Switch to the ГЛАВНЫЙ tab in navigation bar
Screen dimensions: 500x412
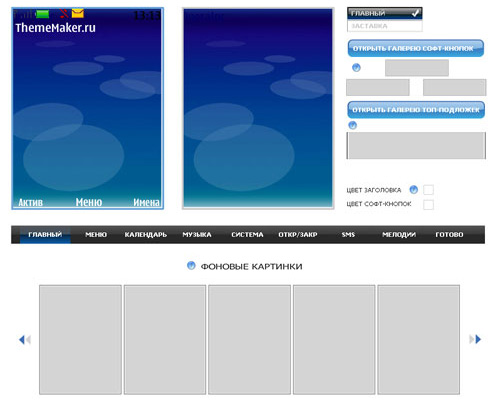(x=45, y=235)
